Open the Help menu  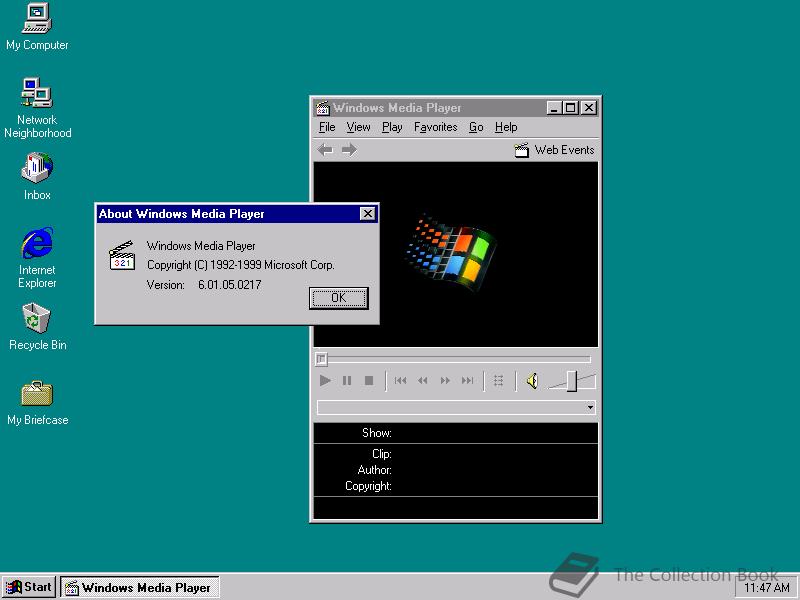[x=506, y=127]
